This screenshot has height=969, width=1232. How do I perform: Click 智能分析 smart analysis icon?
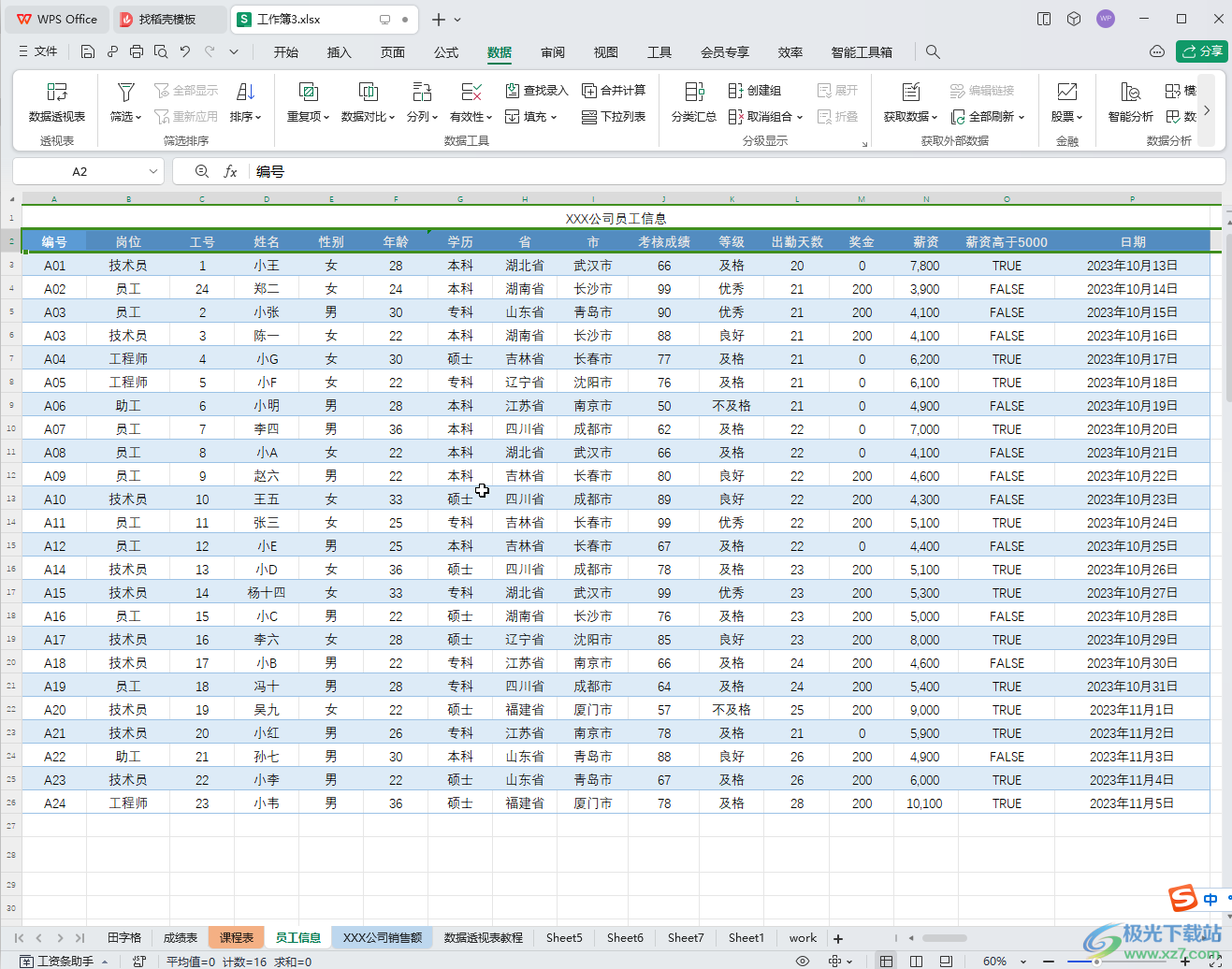click(1130, 92)
